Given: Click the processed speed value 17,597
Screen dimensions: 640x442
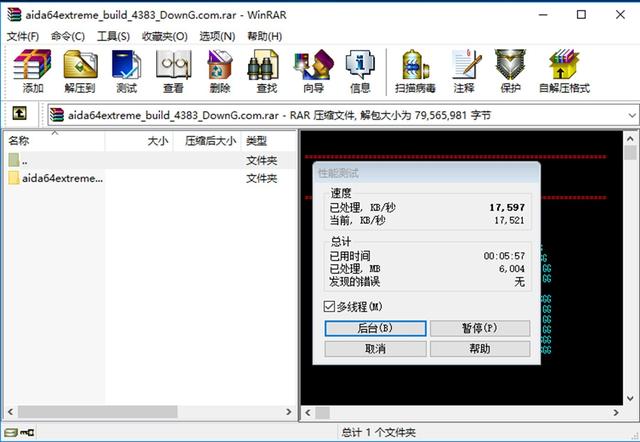Looking at the screenshot, I should [x=507, y=207].
